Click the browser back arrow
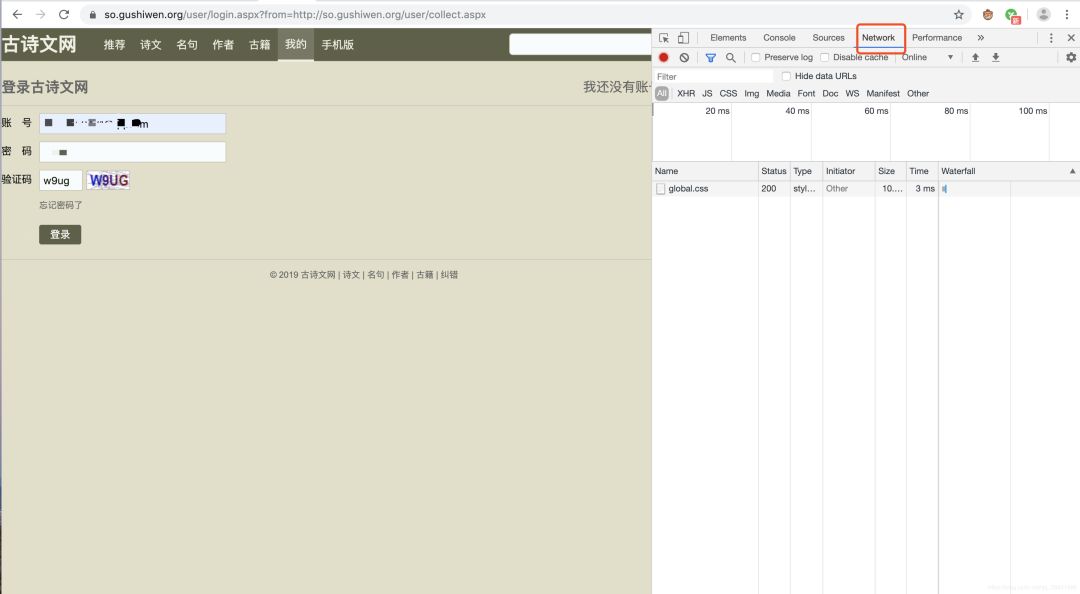Screen dimensions: 1080x594 point(17,14)
